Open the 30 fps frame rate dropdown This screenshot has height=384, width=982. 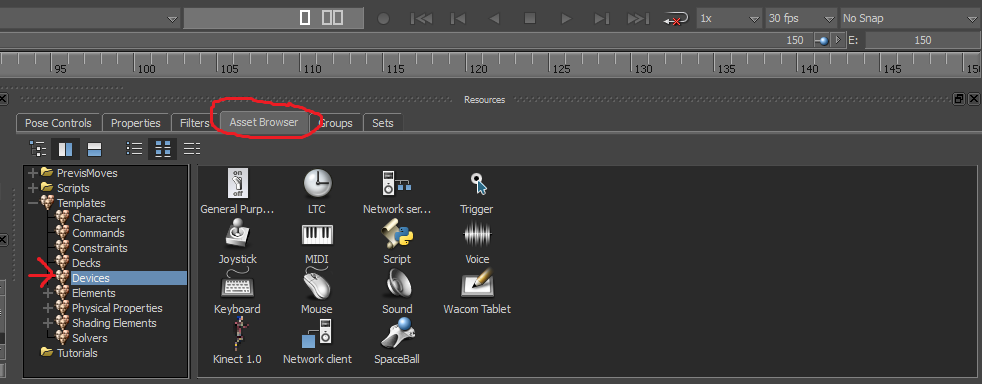tap(802, 19)
